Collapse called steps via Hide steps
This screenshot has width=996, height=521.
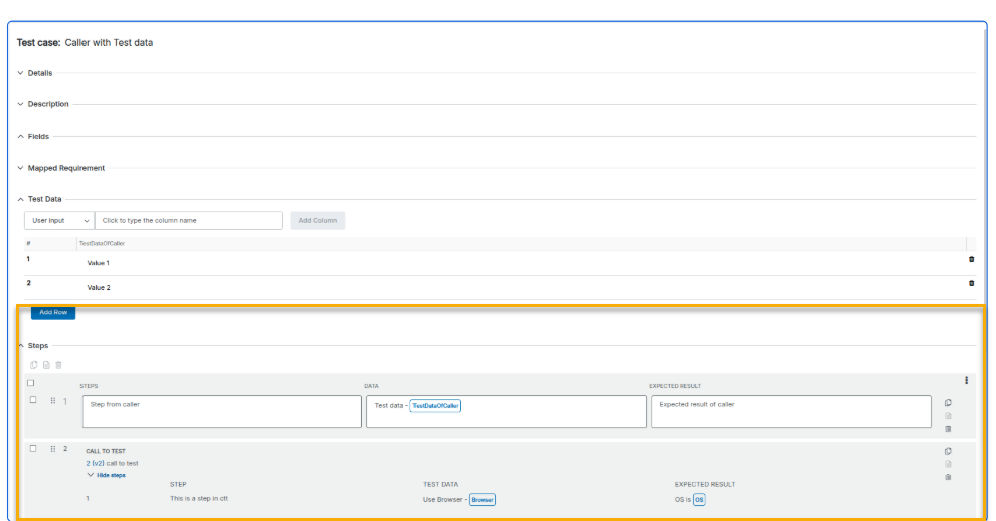106,475
